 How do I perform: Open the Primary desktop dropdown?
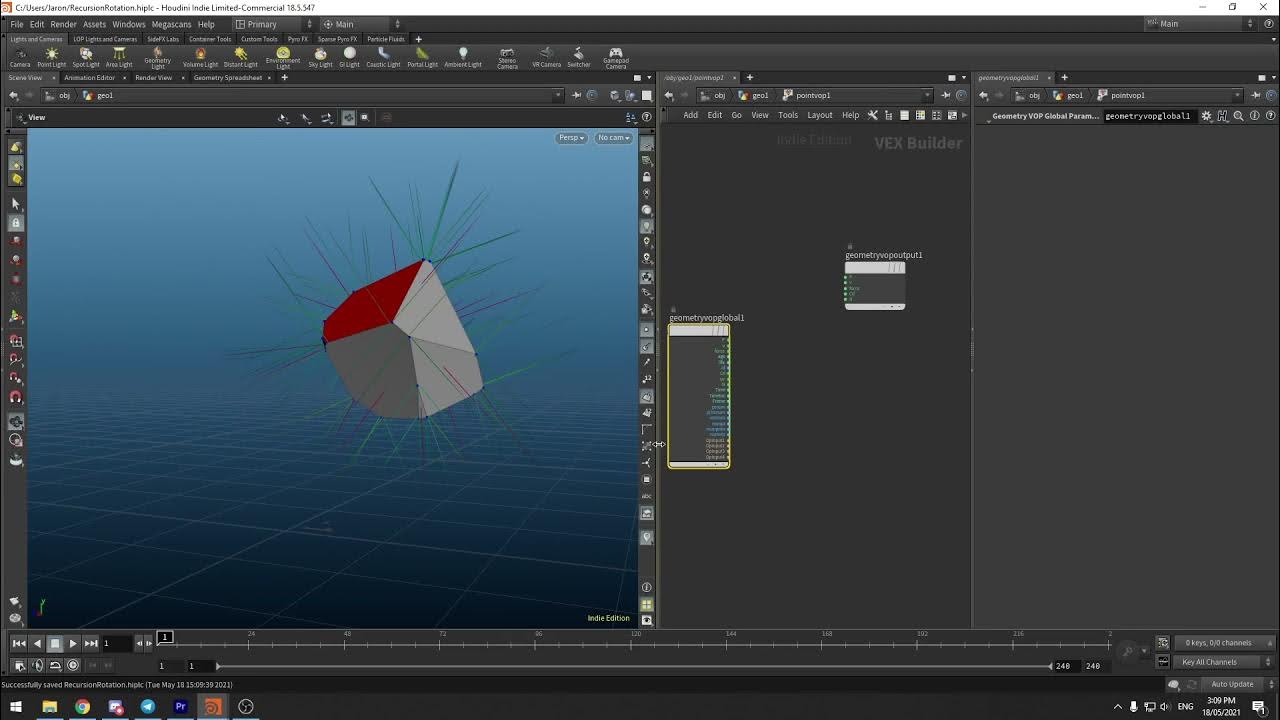tap(274, 24)
